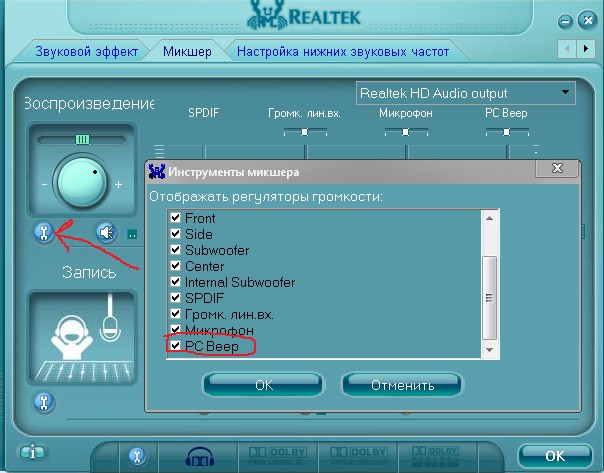This screenshot has width=604, height=473.
Task: Click the dialog title bar Realtek icon
Action: click(157, 171)
